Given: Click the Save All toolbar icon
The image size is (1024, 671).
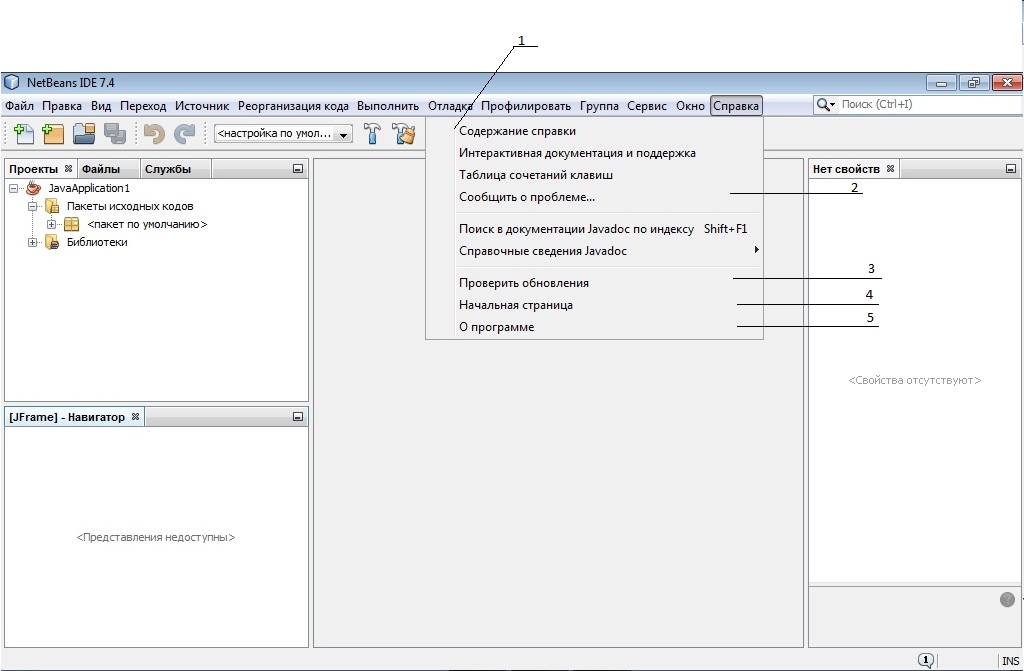Looking at the screenshot, I should (115, 133).
